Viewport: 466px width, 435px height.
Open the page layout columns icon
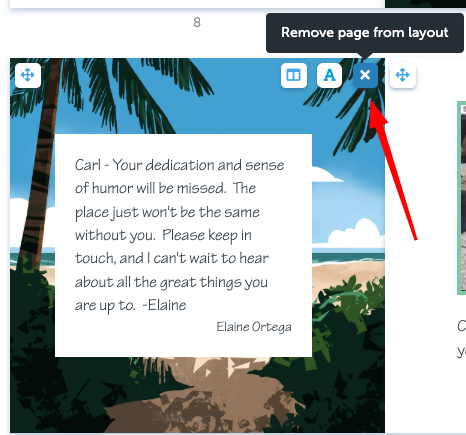click(x=294, y=75)
